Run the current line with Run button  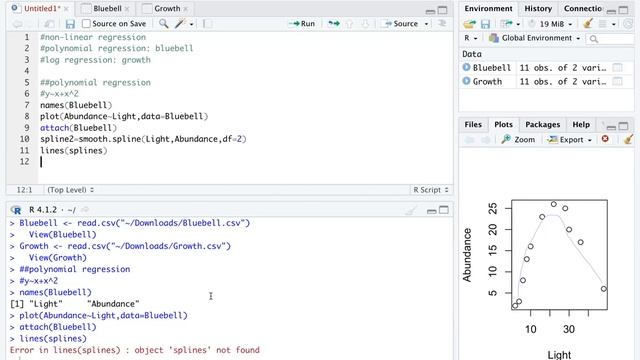click(x=302, y=24)
